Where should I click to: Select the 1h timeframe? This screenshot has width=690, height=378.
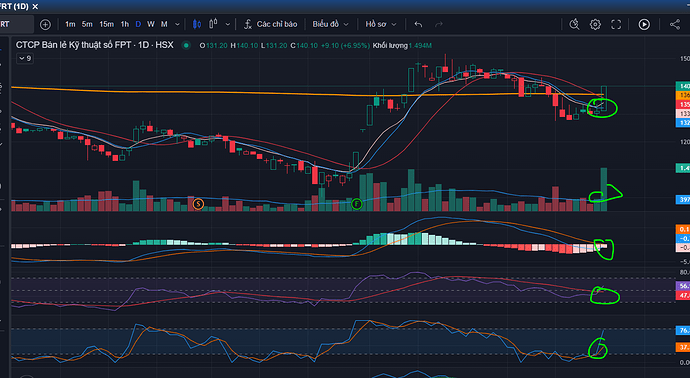click(125, 24)
